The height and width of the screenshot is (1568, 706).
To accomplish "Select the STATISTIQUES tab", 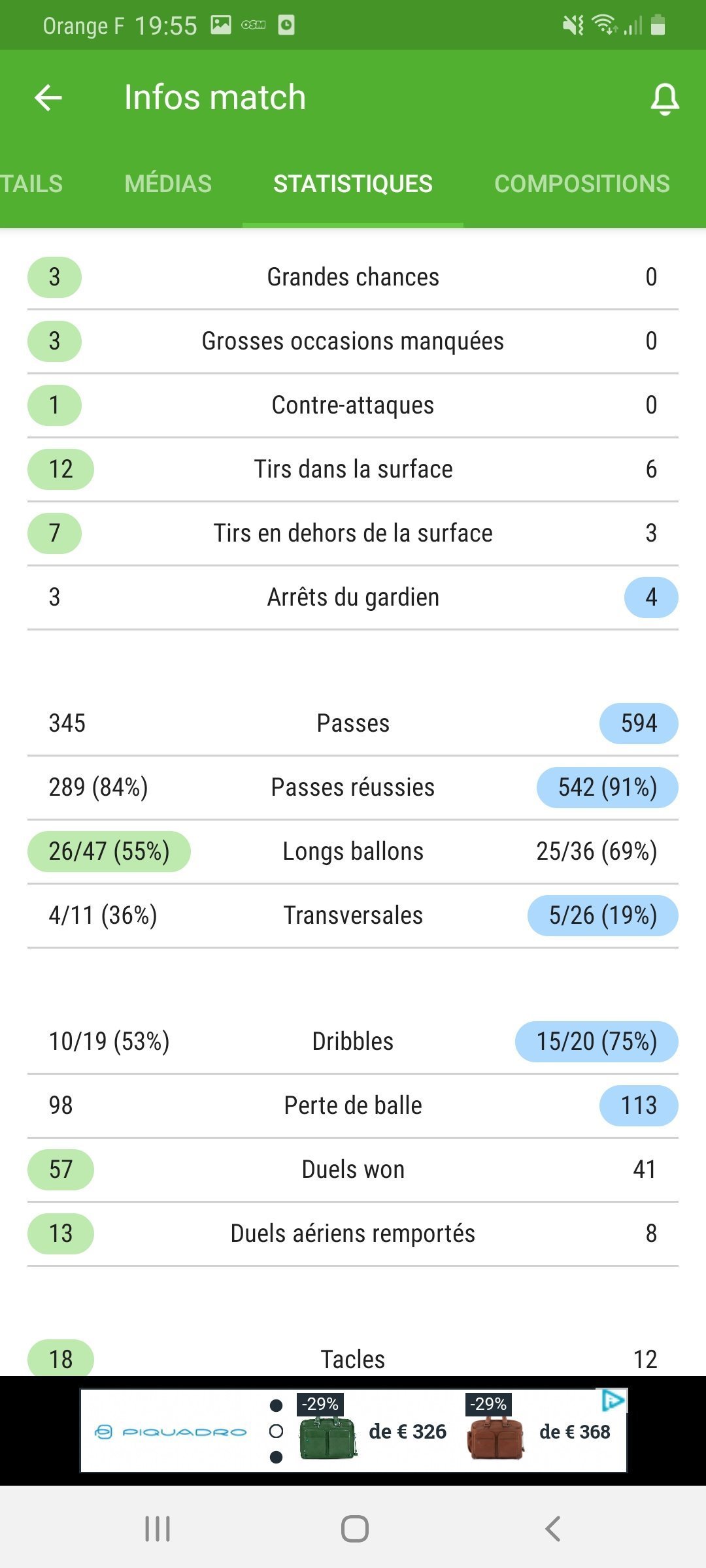I will (353, 184).
